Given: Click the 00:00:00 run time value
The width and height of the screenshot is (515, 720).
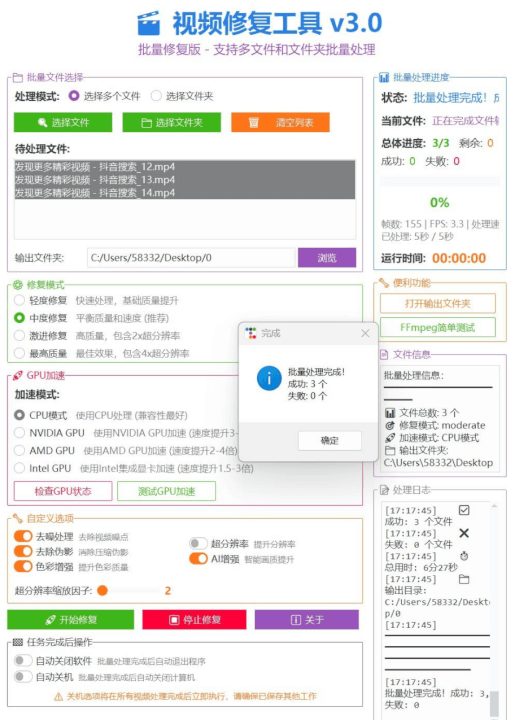Looking at the screenshot, I should click(x=459, y=258).
